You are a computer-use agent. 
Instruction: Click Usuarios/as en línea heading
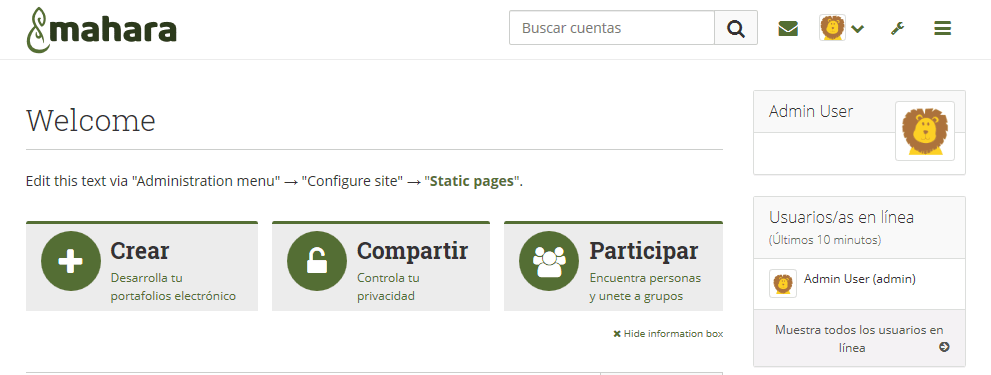click(841, 217)
